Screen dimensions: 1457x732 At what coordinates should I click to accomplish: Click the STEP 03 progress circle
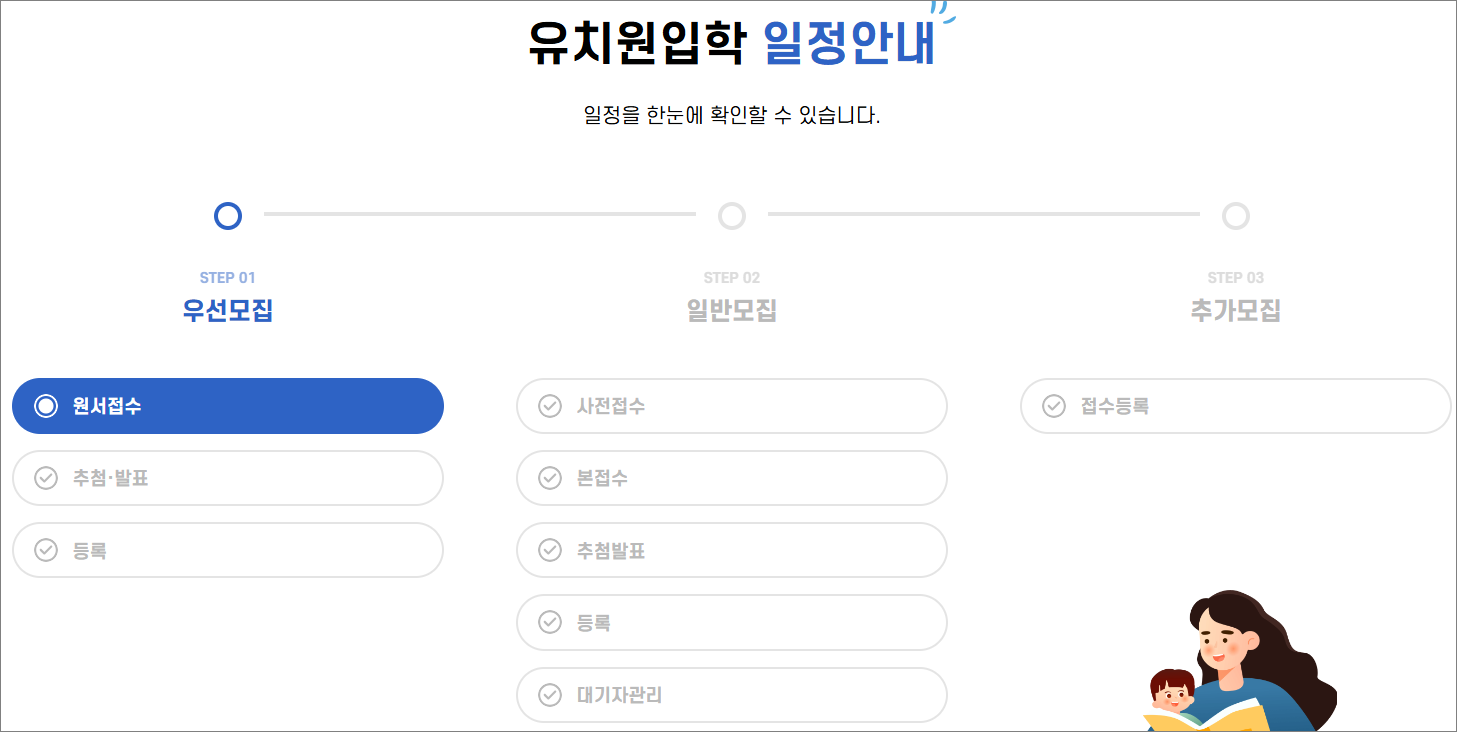(x=1235, y=215)
